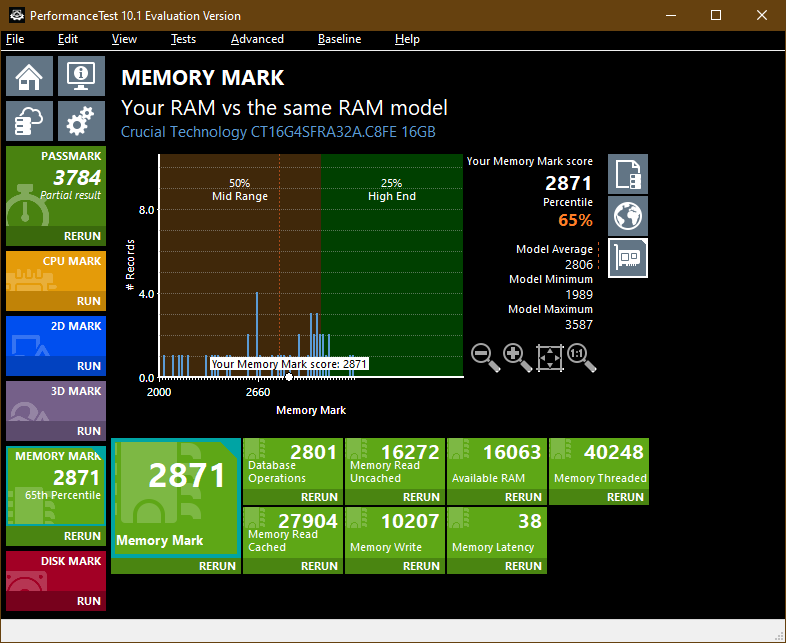
Task: Open the View menu
Action: point(124,39)
